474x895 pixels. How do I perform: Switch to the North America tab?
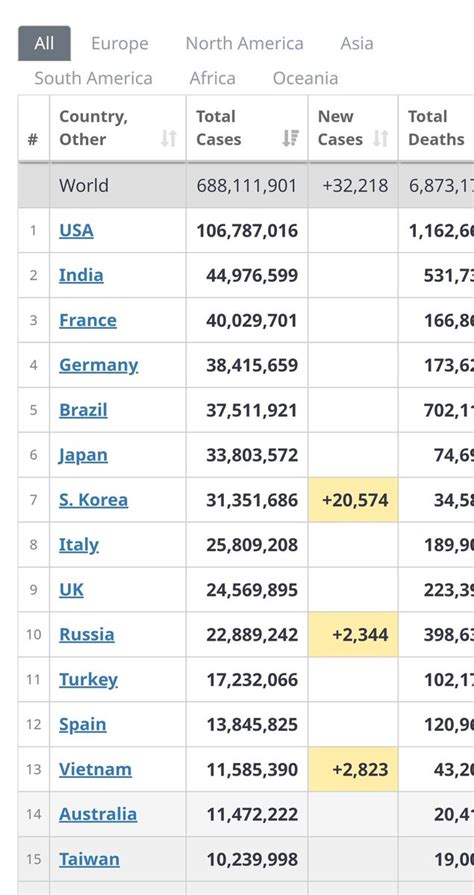pos(244,43)
